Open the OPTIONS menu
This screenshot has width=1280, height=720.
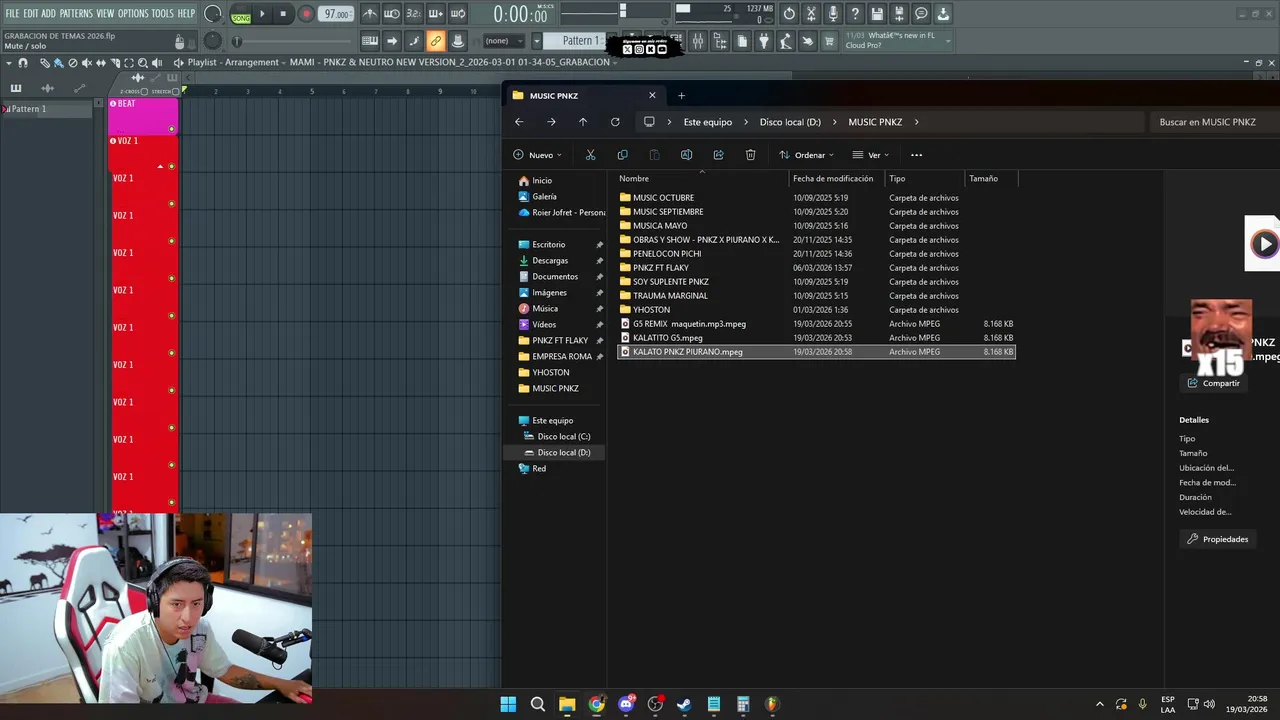(x=133, y=14)
